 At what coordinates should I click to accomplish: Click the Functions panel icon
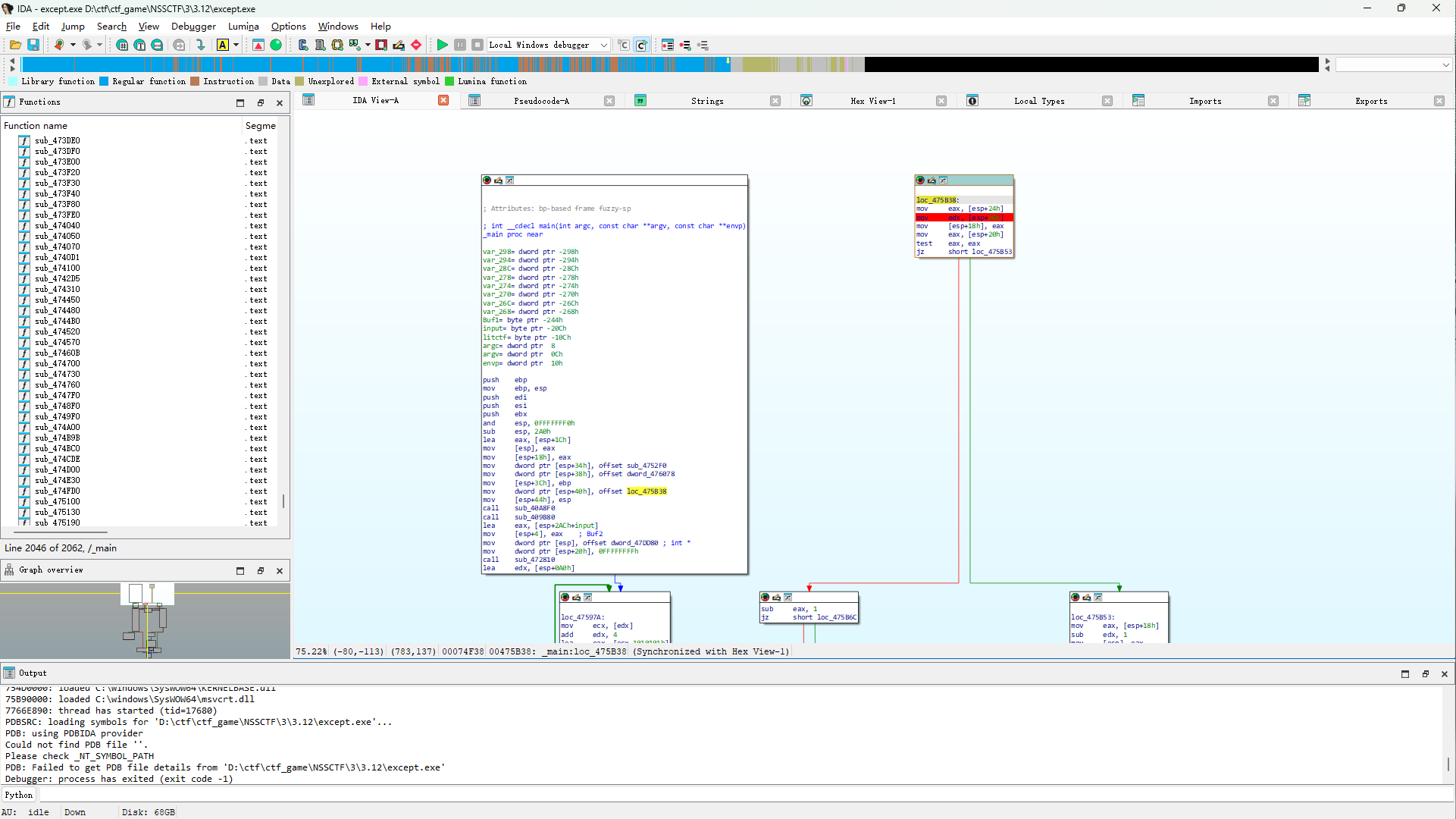pyautogui.click(x=9, y=102)
